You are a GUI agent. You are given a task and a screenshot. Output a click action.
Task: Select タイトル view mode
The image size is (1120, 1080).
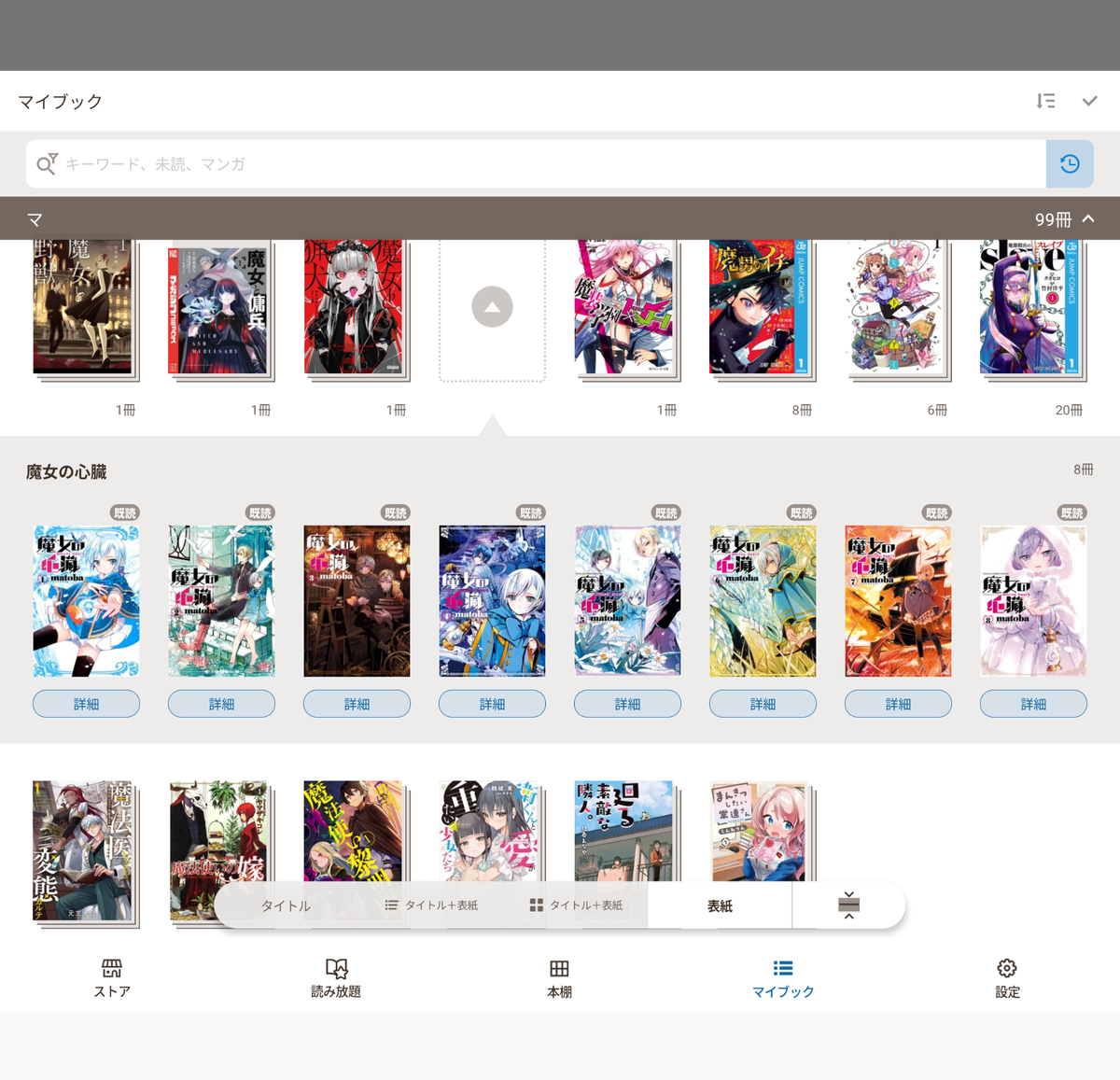coord(286,905)
